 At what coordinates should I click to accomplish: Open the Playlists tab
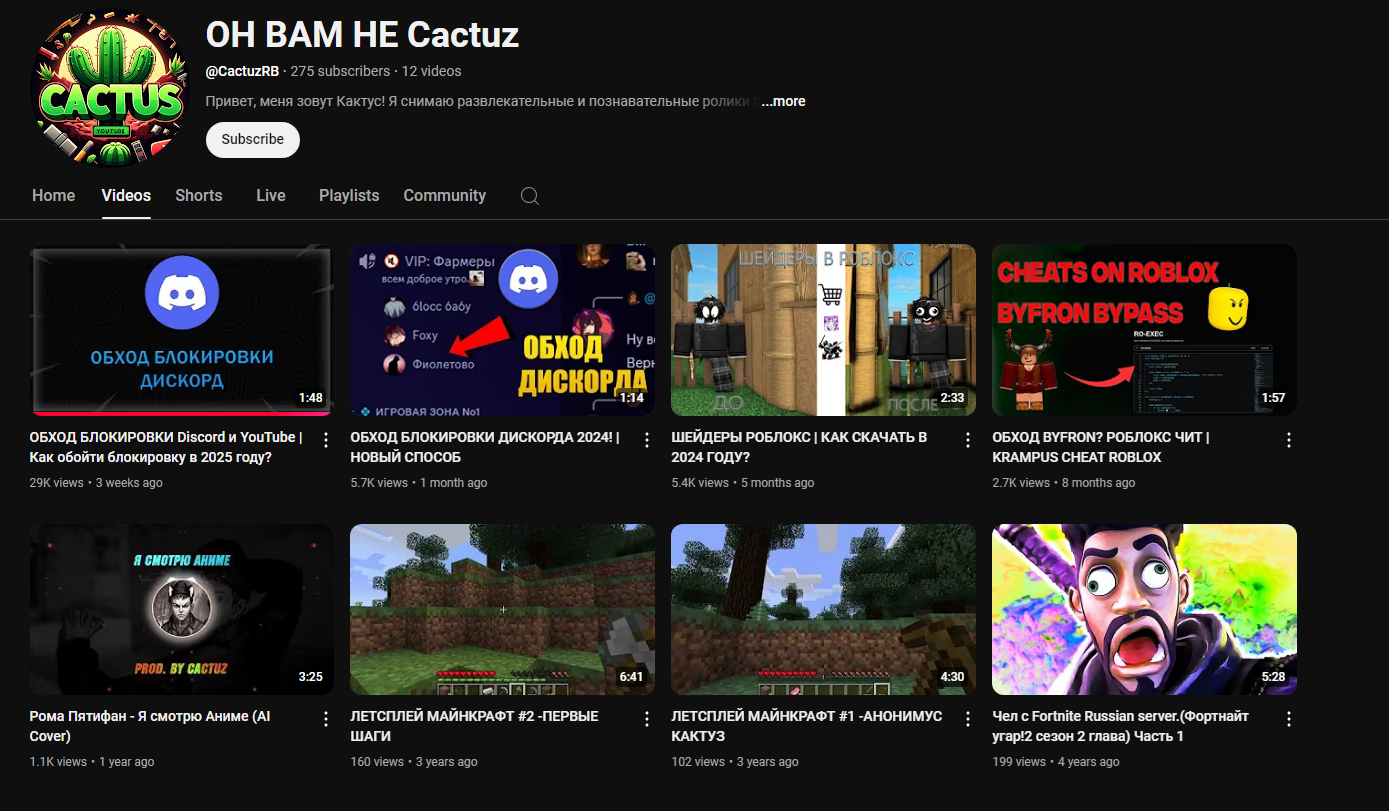pos(349,196)
